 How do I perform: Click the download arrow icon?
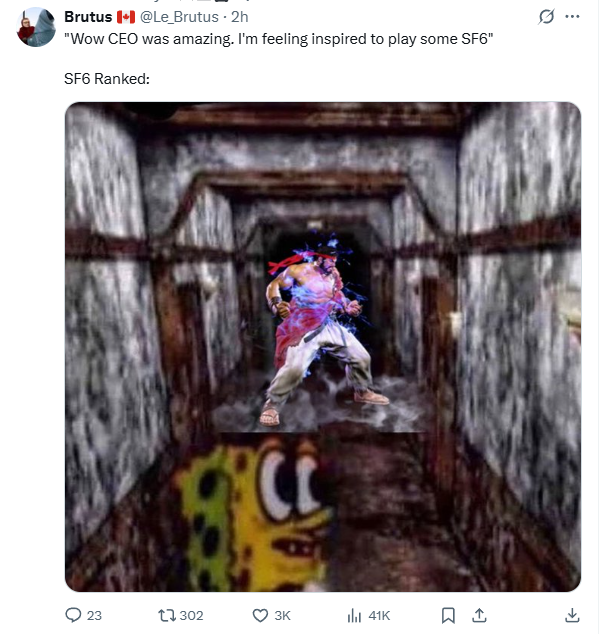coord(572,615)
